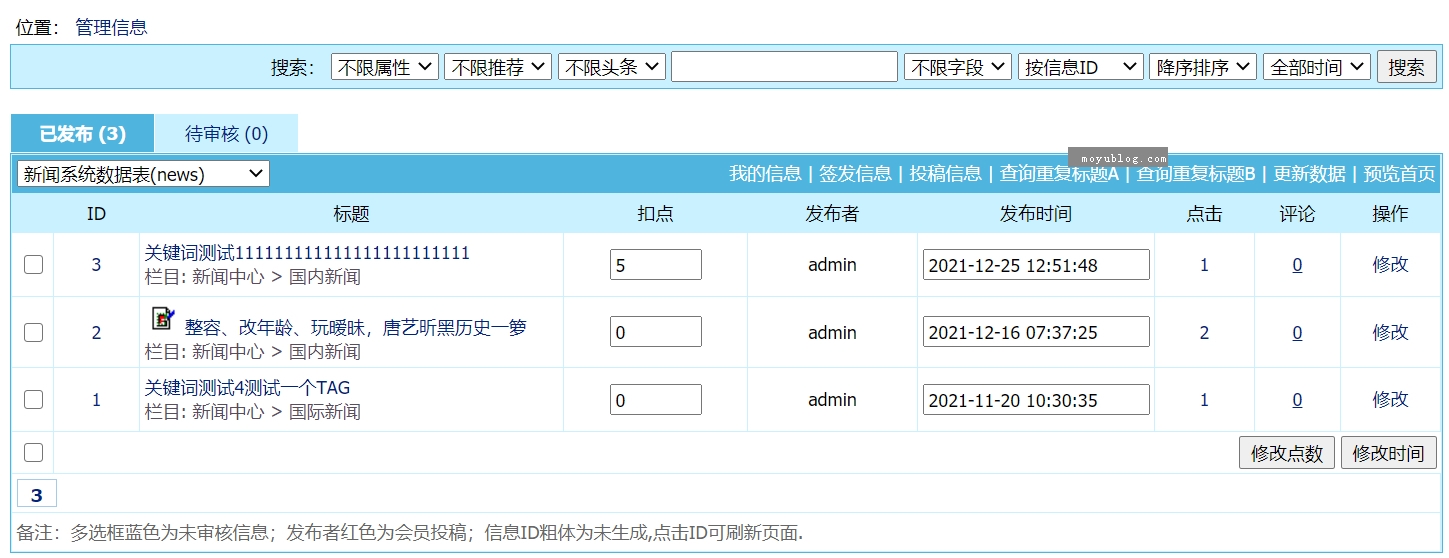1449x558 pixels.
Task: Toggle the select-all checkbox in bottom row
Action: [33, 452]
